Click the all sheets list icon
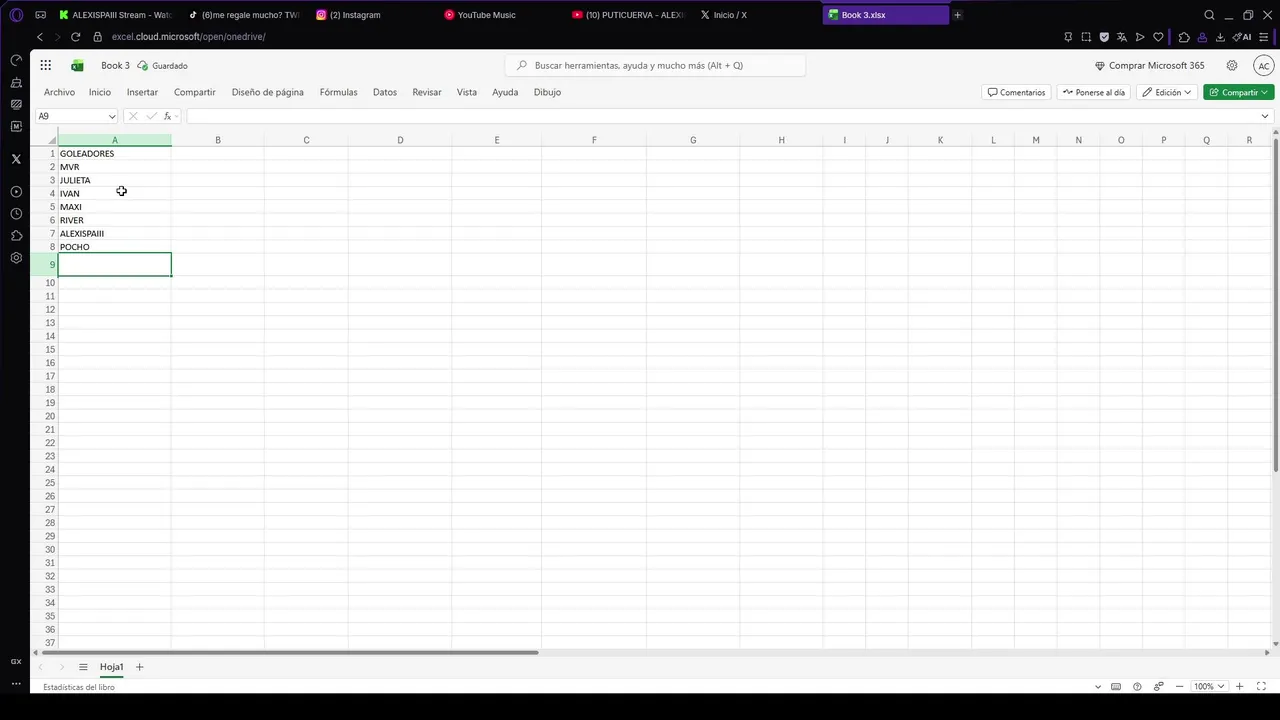This screenshot has width=1280, height=720. click(83, 667)
